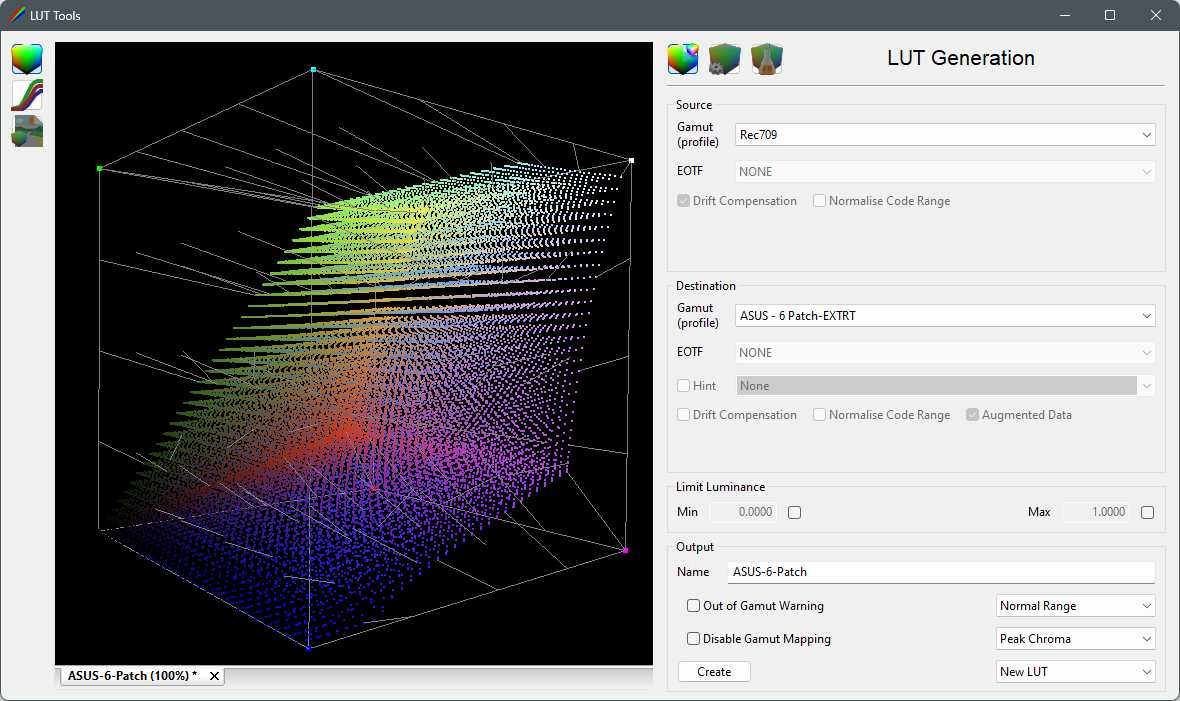Open the LUT settings gear-cube icon
The width and height of the screenshot is (1180, 701).
pos(724,59)
